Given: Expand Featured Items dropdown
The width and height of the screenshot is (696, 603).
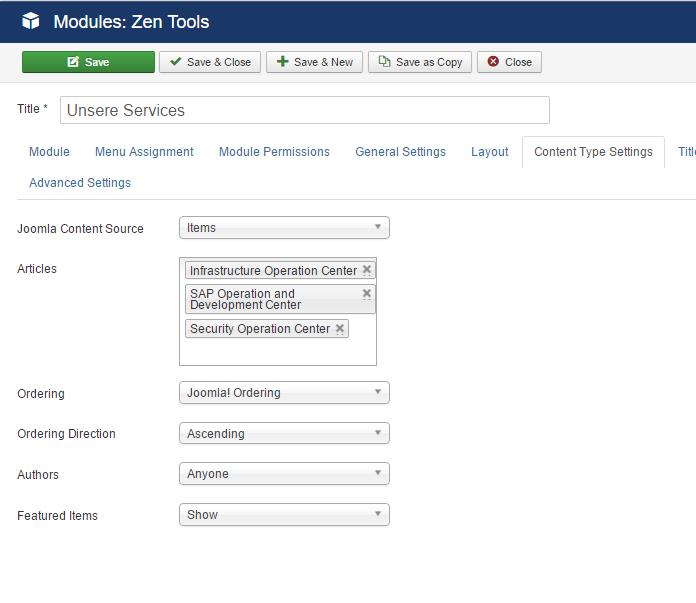Looking at the screenshot, I should [285, 515].
